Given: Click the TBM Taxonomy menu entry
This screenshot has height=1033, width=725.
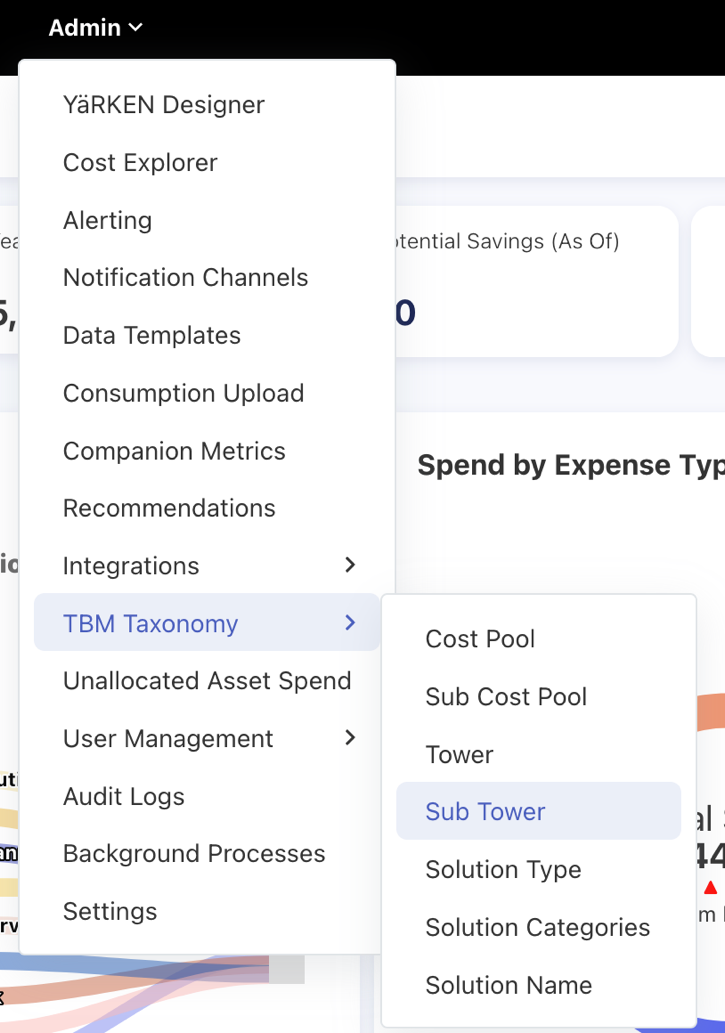Looking at the screenshot, I should tap(151, 624).
